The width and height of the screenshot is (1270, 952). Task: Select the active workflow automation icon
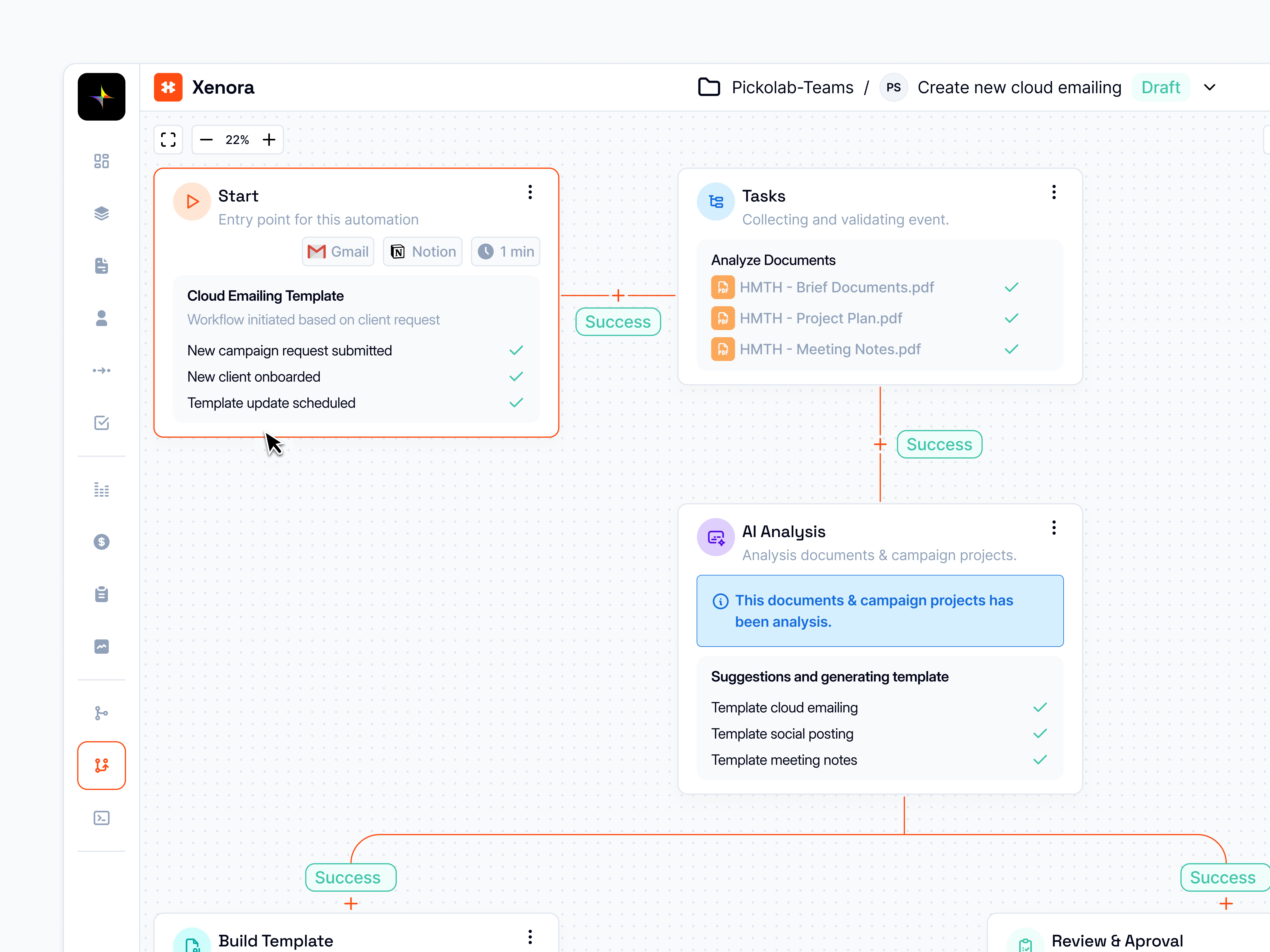coord(101,765)
